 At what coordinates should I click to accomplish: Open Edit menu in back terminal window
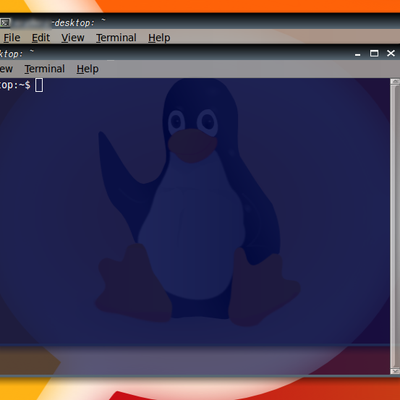(41, 38)
